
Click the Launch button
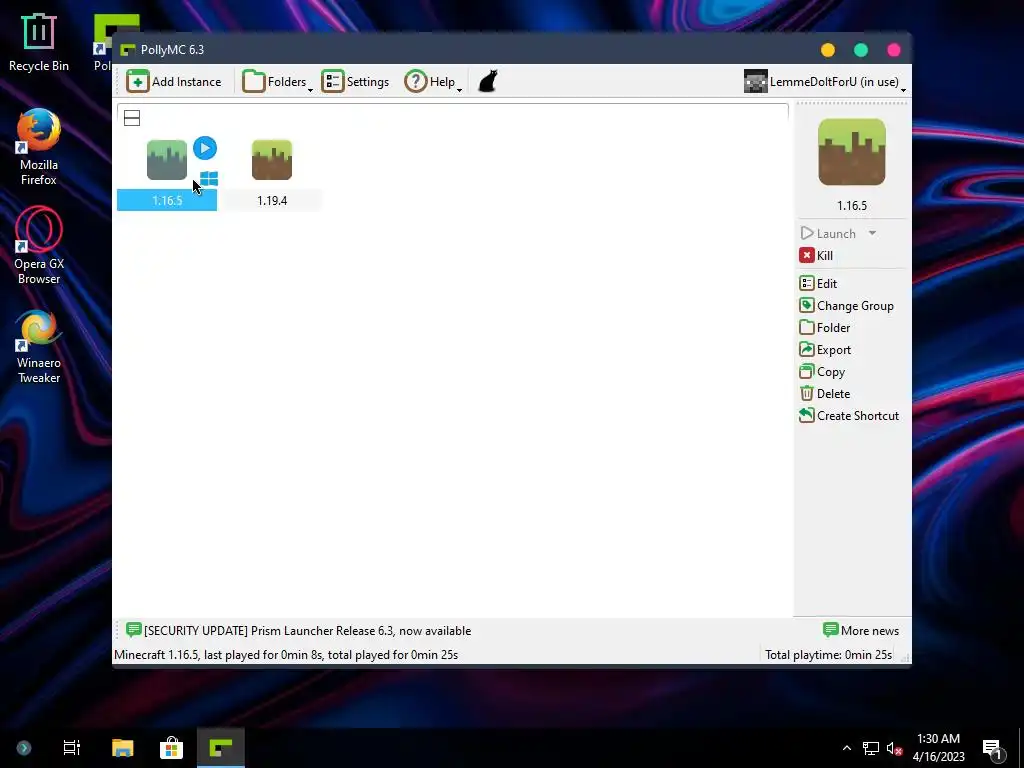828,233
